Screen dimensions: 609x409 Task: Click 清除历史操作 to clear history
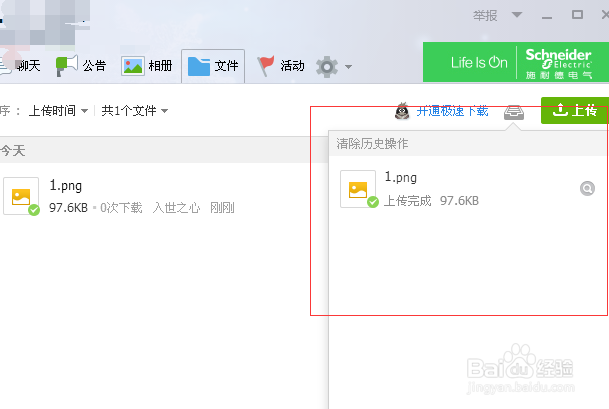coord(372,144)
